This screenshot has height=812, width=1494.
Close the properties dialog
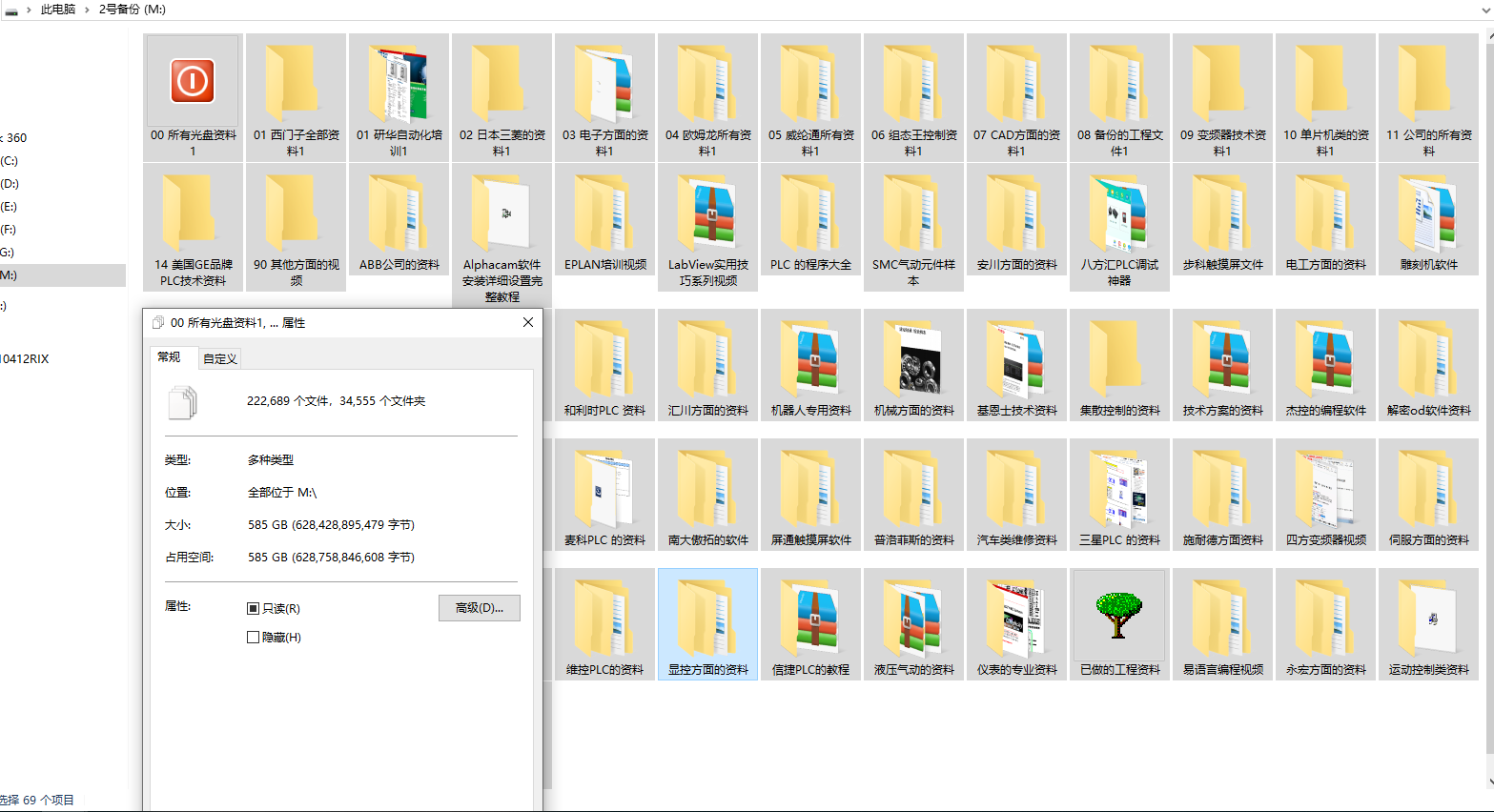tap(527, 322)
